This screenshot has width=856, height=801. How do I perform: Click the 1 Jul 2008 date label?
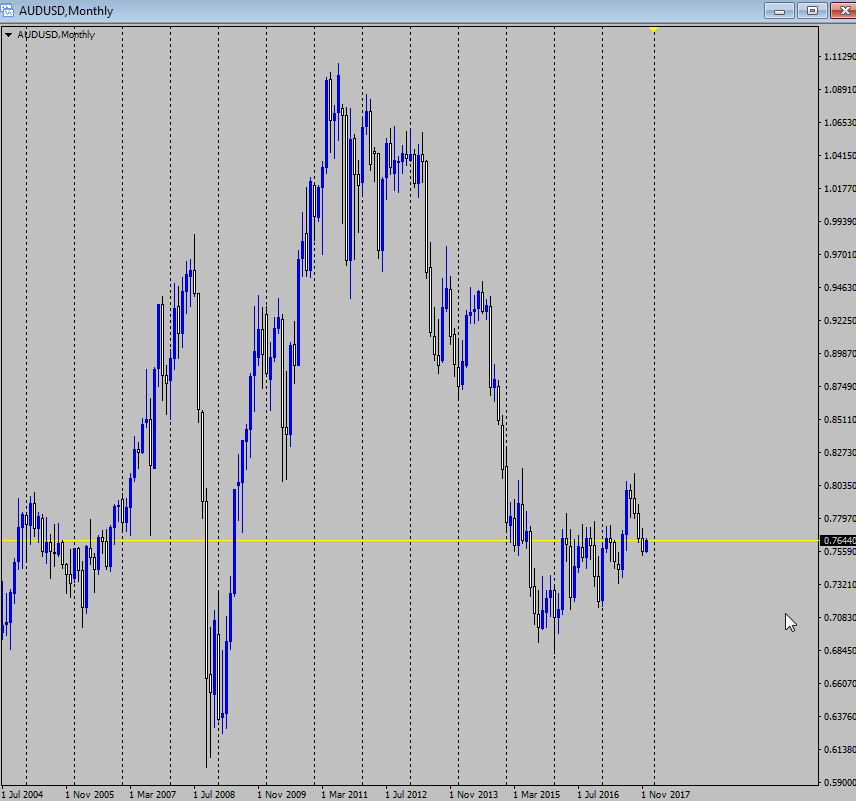click(x=214, y=794)
